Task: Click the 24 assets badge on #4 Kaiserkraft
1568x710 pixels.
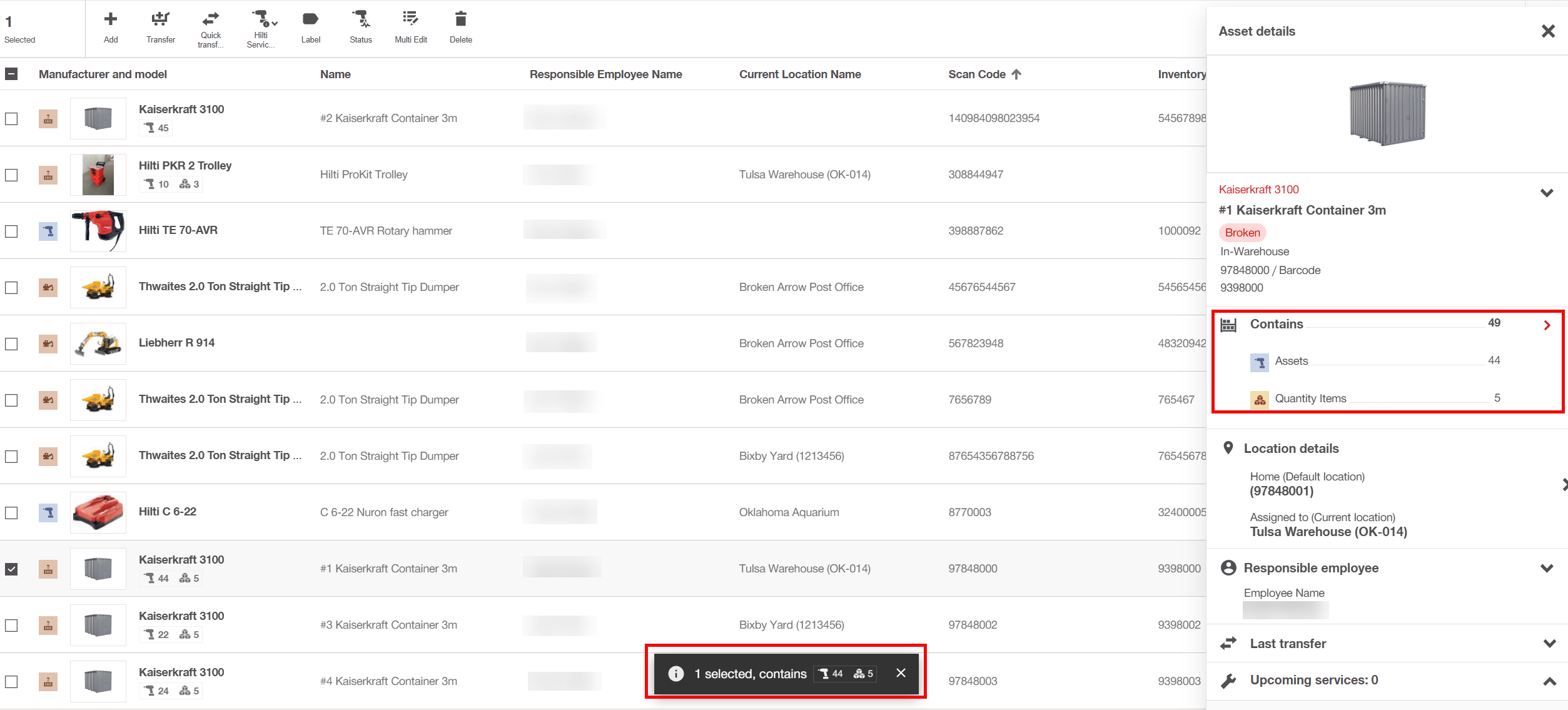Action: (156, 691)
